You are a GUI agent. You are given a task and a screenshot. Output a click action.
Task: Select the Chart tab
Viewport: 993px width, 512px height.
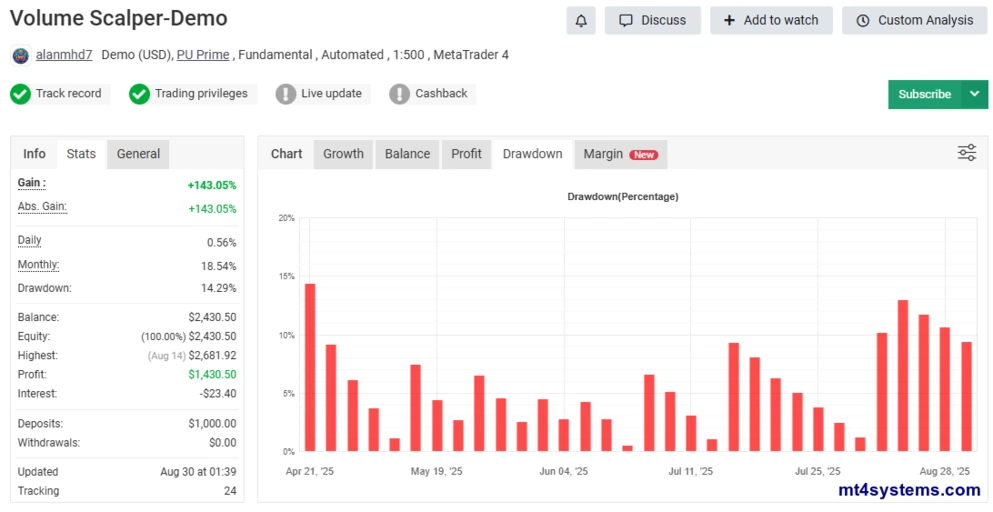coord(286,153)
